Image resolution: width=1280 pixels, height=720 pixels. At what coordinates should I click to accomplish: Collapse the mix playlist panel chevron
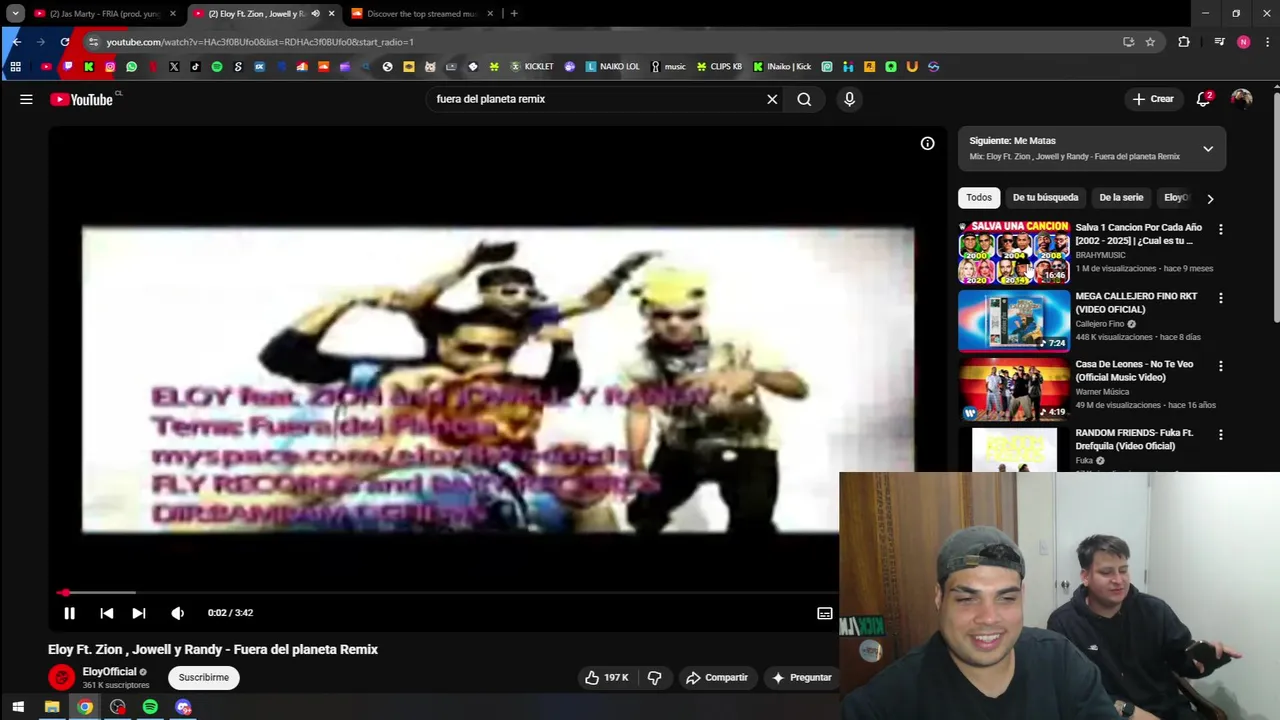pyautogui.click(x=1208, y=149)
